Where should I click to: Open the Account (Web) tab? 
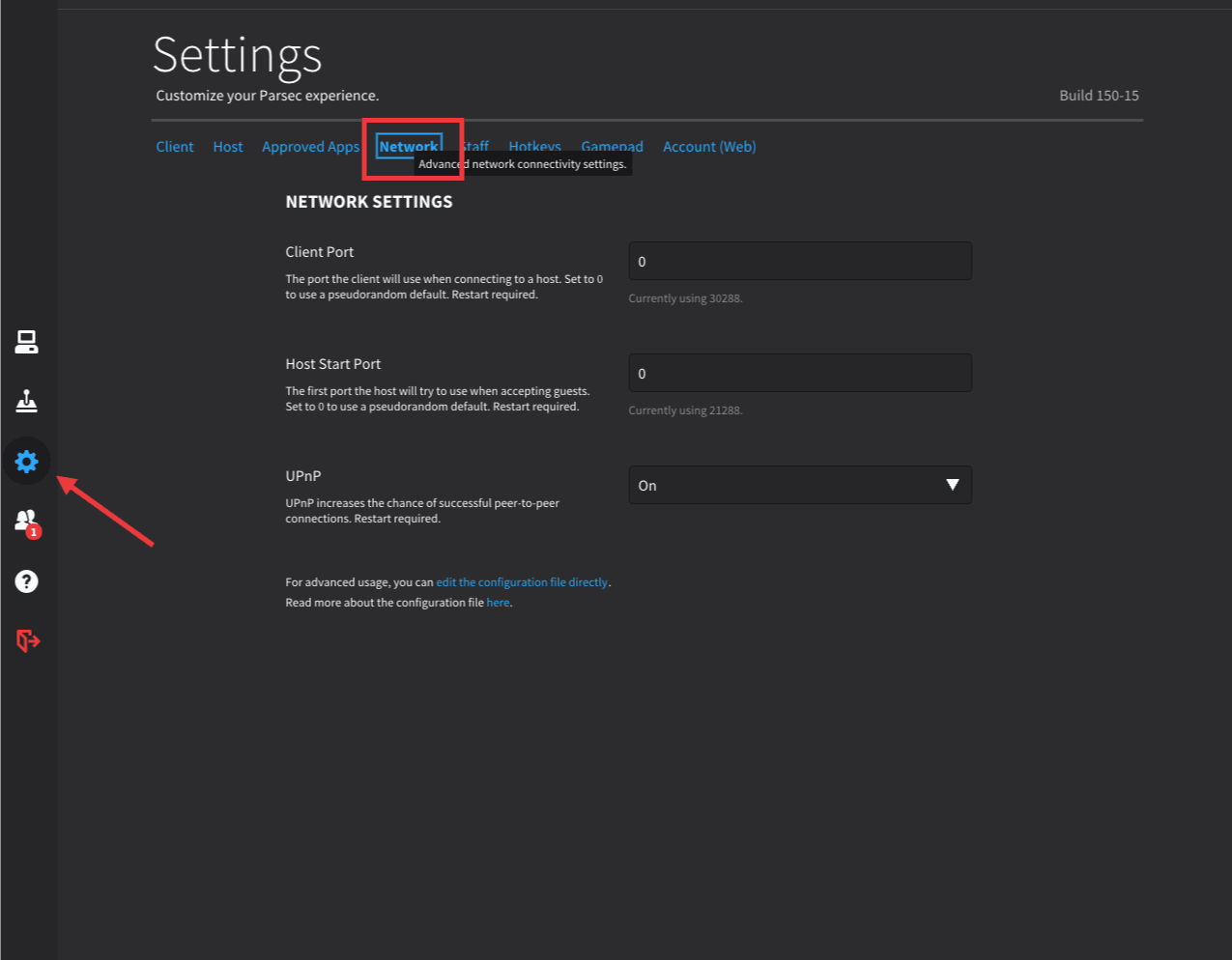709,147
